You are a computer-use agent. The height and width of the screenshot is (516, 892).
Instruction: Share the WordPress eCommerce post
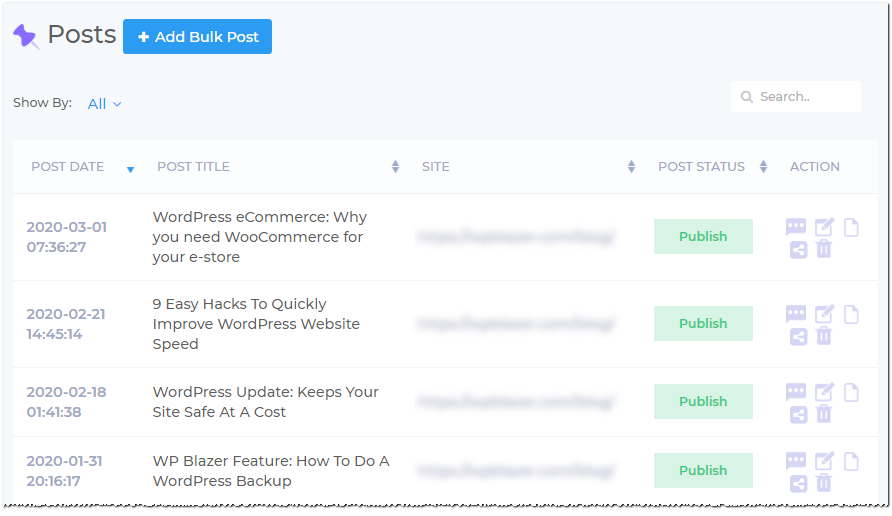click(799, 249)
